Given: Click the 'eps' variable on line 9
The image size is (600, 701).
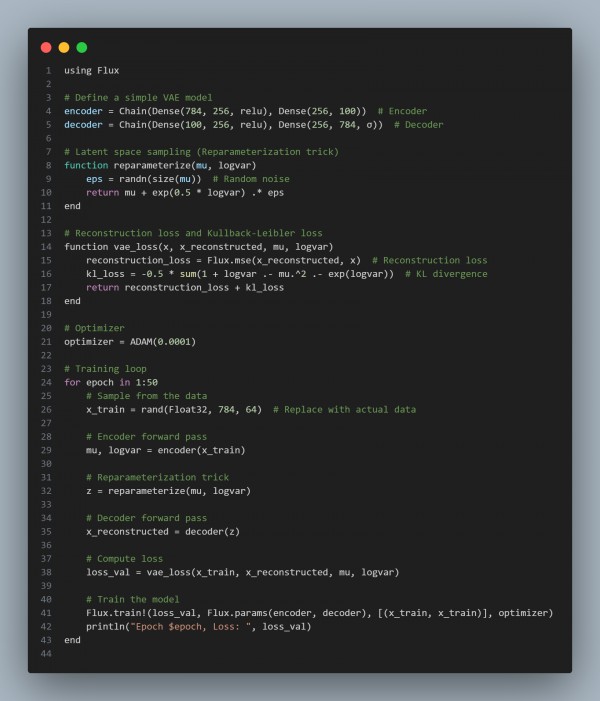Looking at the screenshot, I should click(94, 179).
